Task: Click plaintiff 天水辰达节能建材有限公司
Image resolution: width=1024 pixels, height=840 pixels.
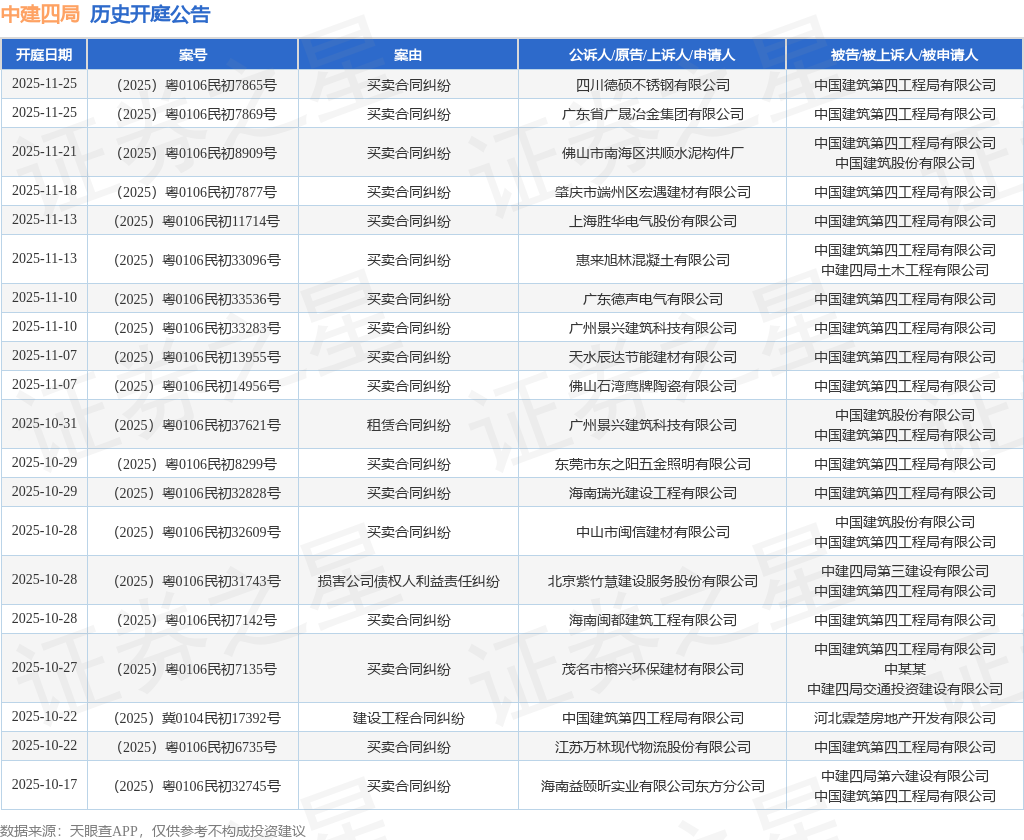Action: pyautogui.click(x=653, y=357)
